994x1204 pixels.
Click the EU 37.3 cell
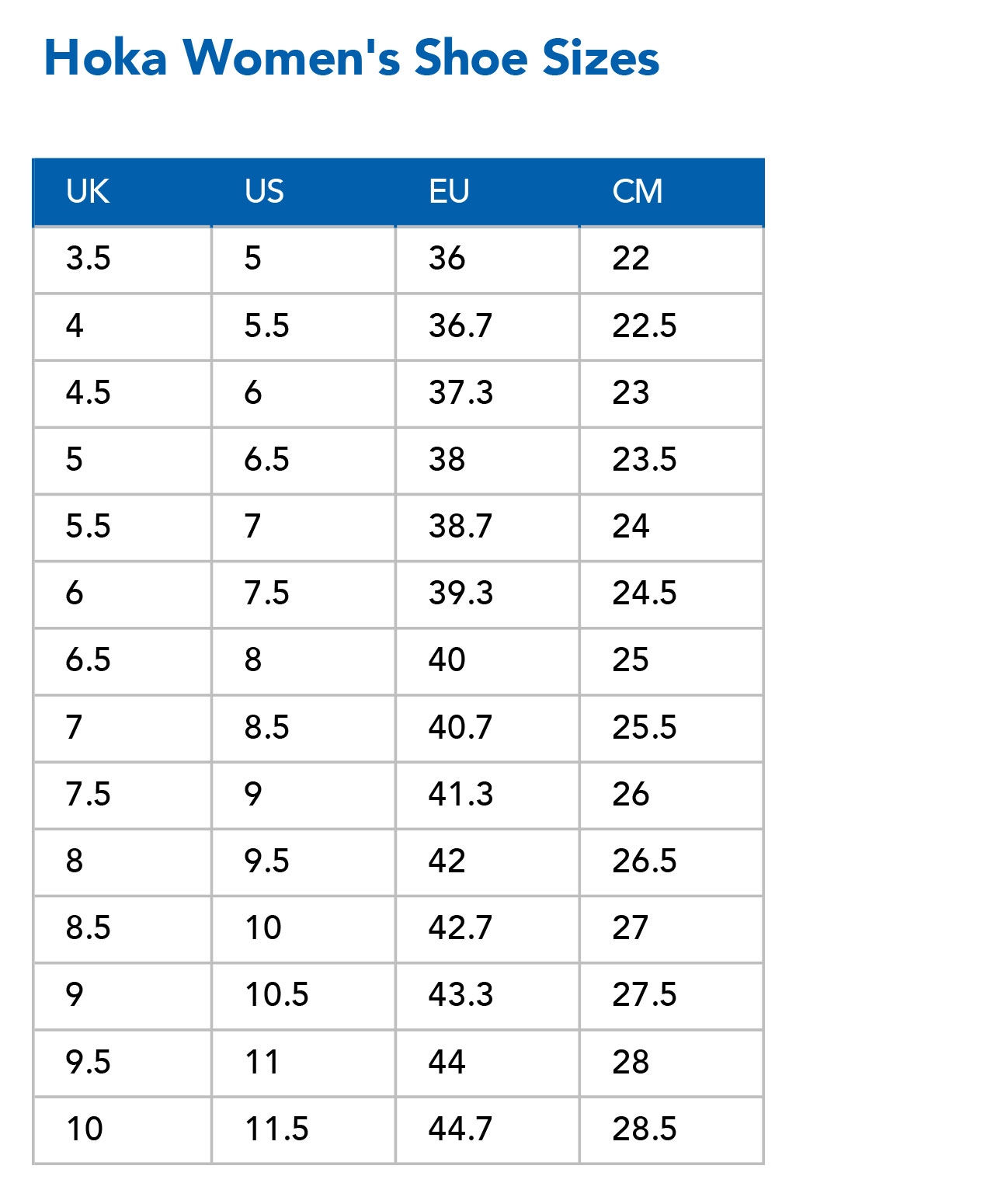pos(461,393)
